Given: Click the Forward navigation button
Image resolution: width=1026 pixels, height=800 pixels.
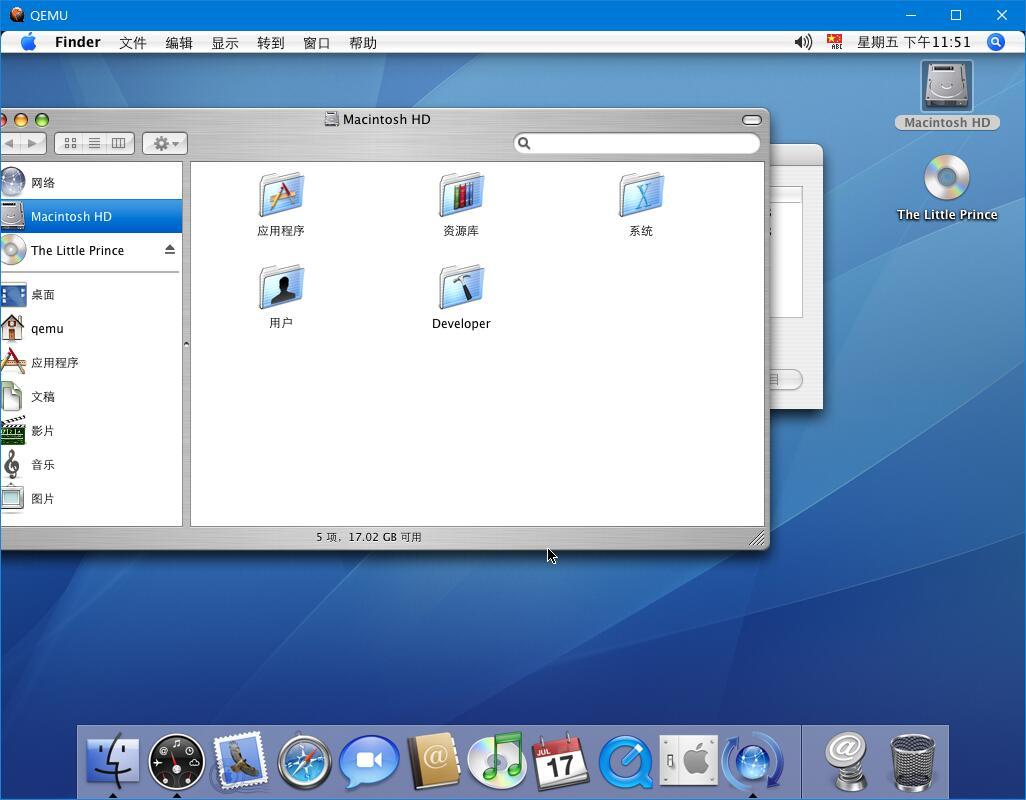Looking at the screenshot, I should click(x=31, y=142).
